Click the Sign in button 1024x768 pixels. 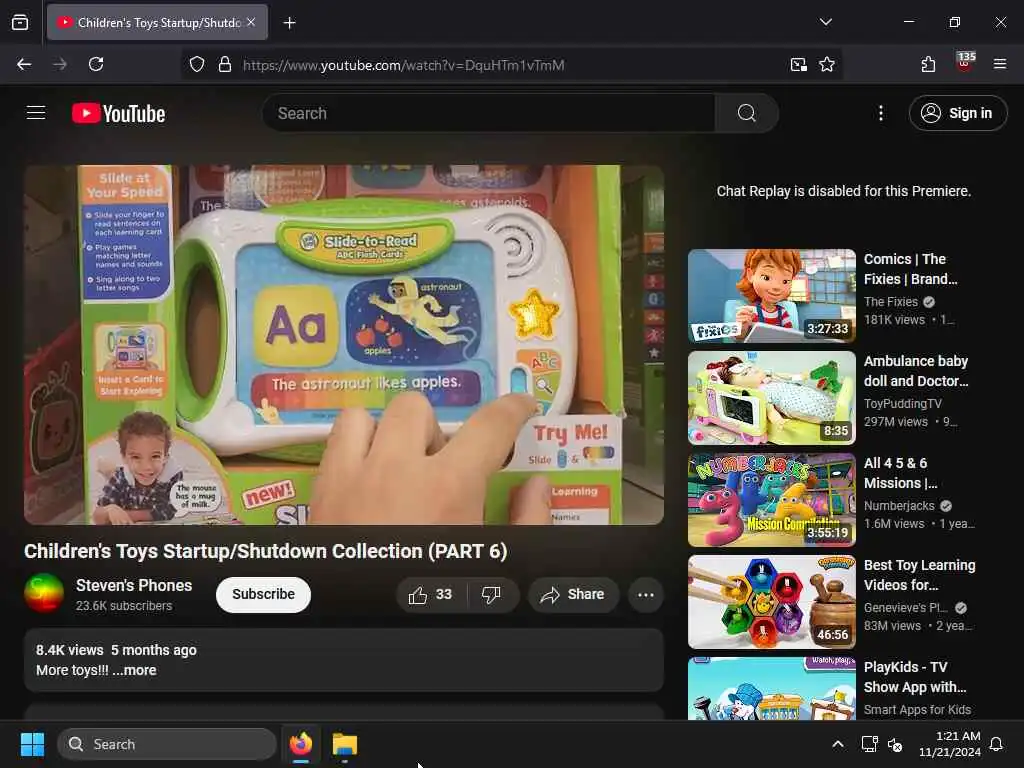957,114
